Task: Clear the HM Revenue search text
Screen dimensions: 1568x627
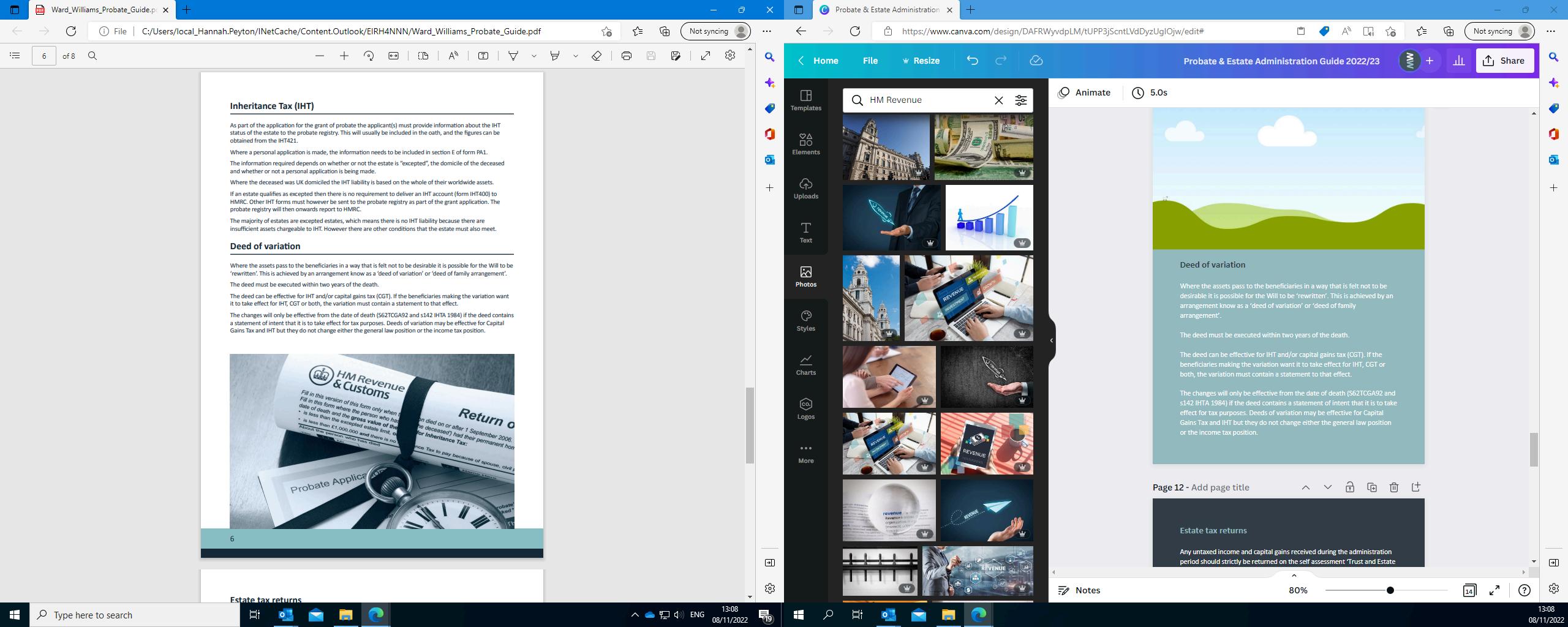Action: (x=999, y=100)
